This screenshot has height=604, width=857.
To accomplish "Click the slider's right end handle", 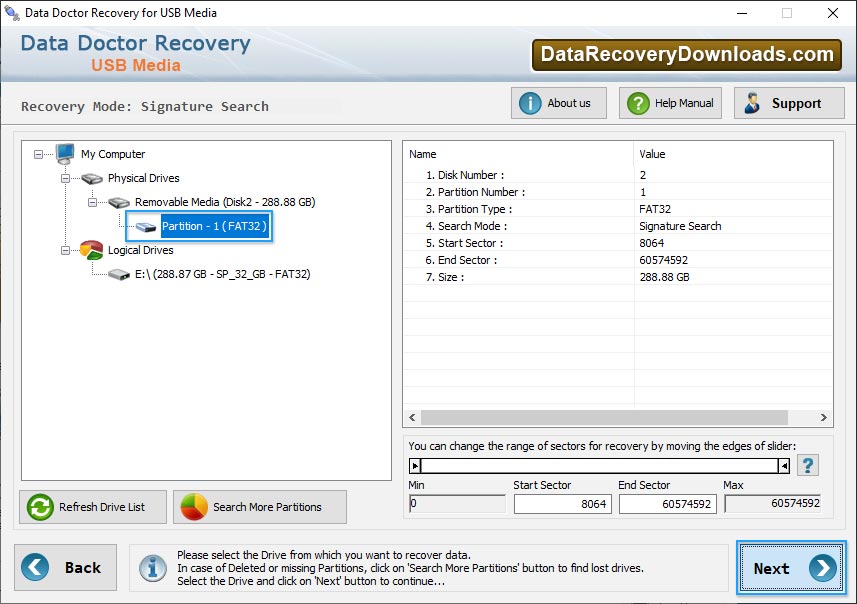I will click(784, 466).
